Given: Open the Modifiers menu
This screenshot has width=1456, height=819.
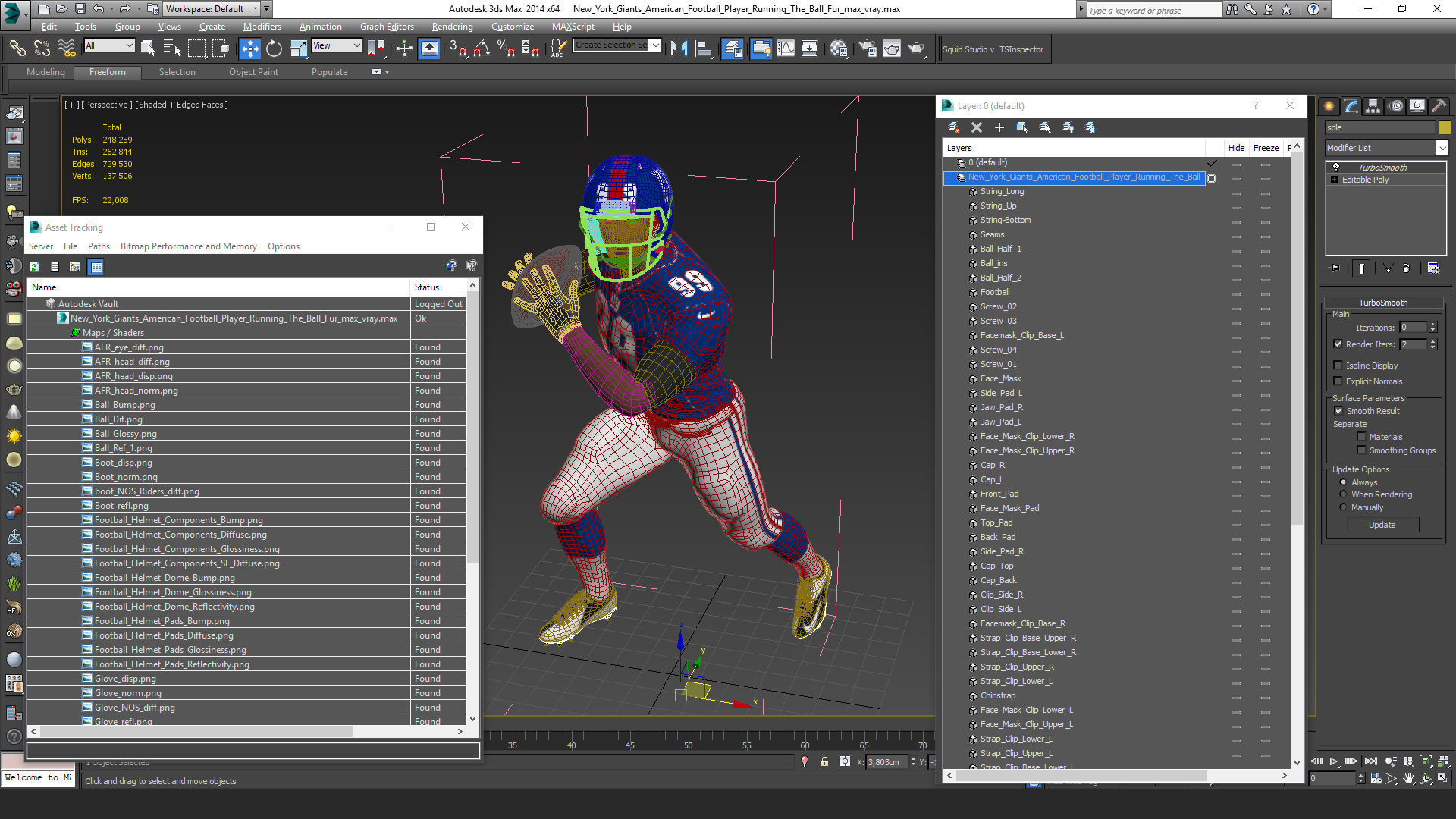Looking at the screenshot, I should [262, 27].
